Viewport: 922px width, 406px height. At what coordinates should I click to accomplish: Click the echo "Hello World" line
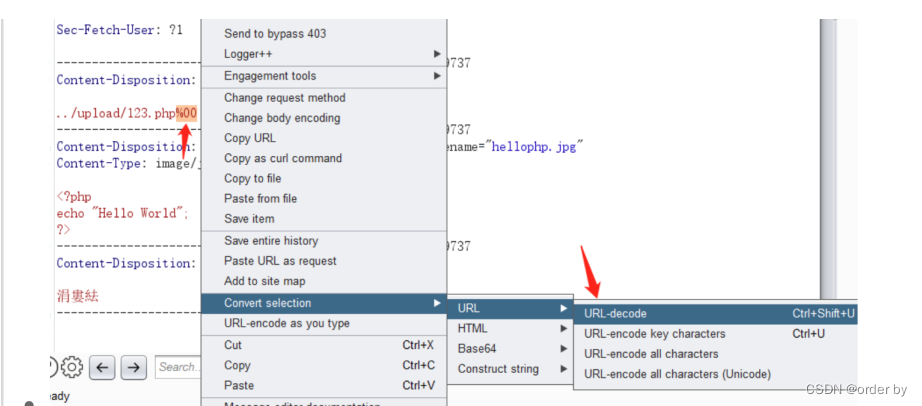coord(123,213)
